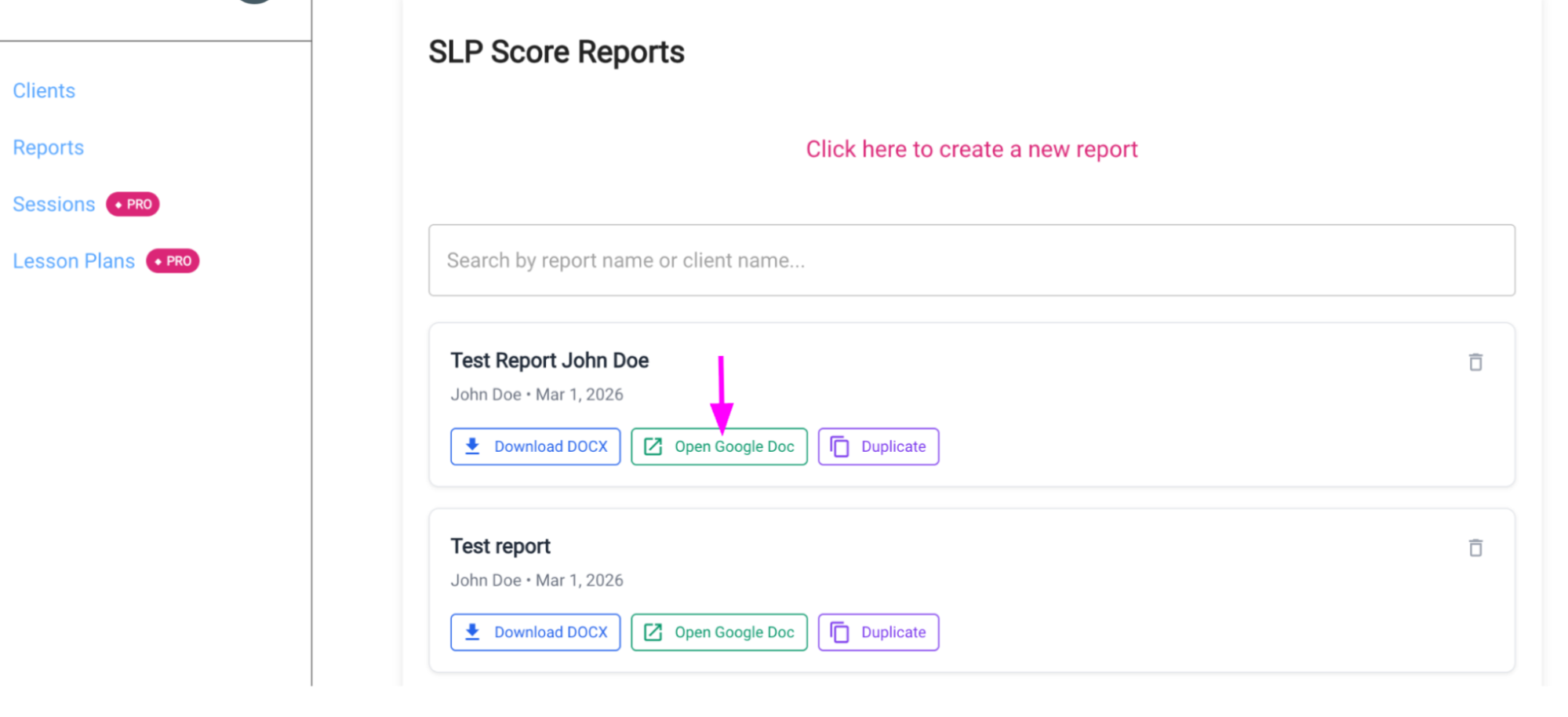Screen dimensions: 1568x717
Task: Click the PRO badge next to Lesson Plans
Action: tap(173, 260)
